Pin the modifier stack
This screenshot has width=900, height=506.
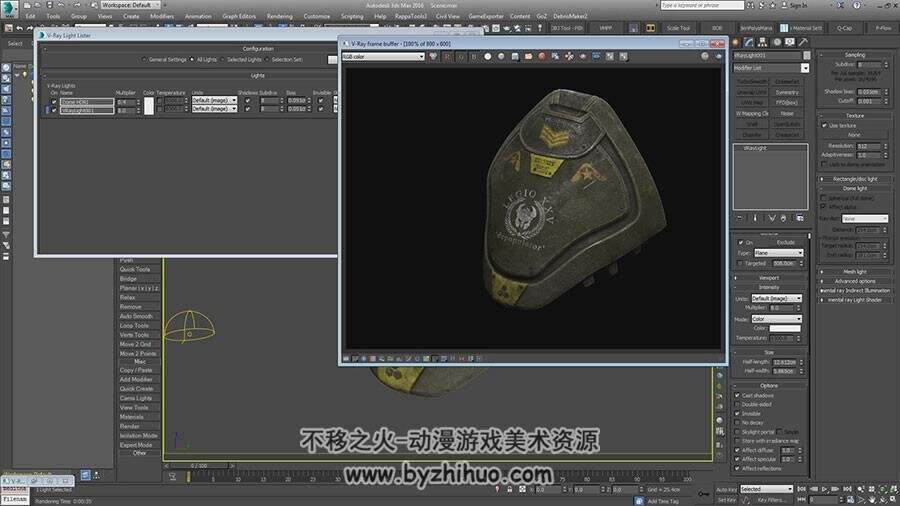[739, 218]
